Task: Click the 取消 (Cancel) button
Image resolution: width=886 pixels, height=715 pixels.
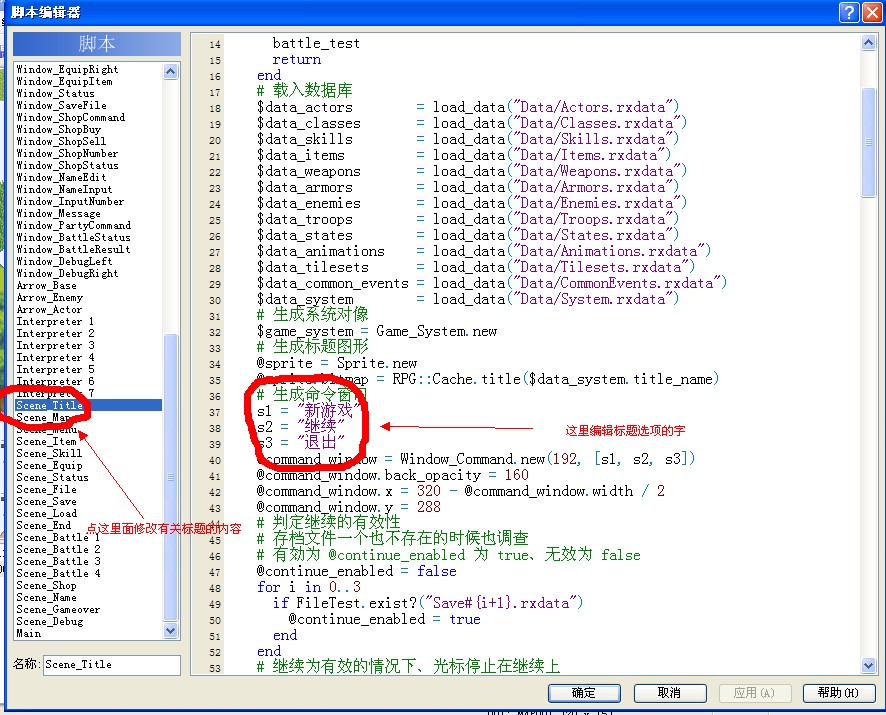Action: click(670, 693)
